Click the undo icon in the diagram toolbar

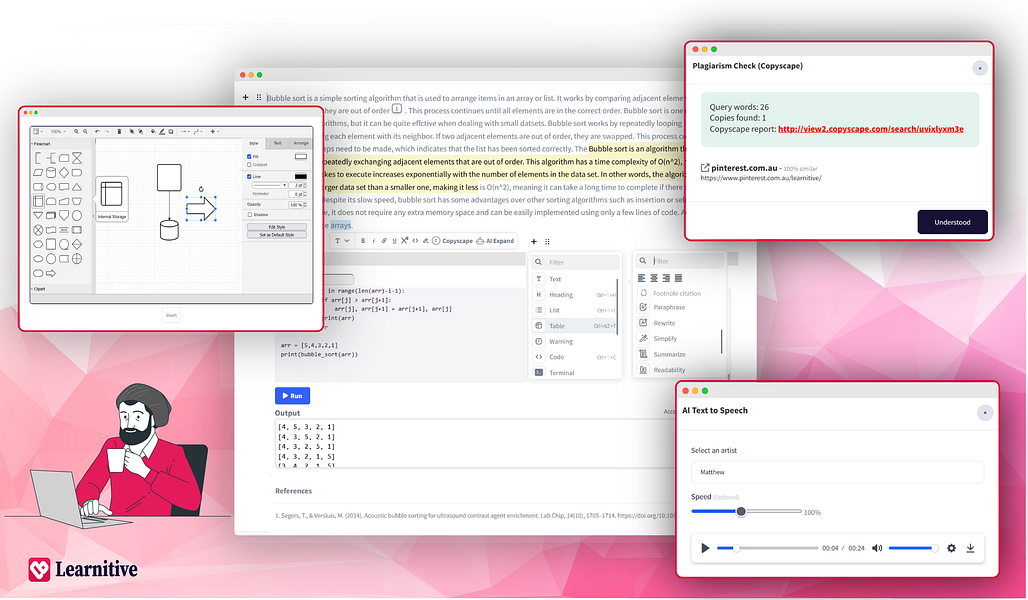click(98, 132)
